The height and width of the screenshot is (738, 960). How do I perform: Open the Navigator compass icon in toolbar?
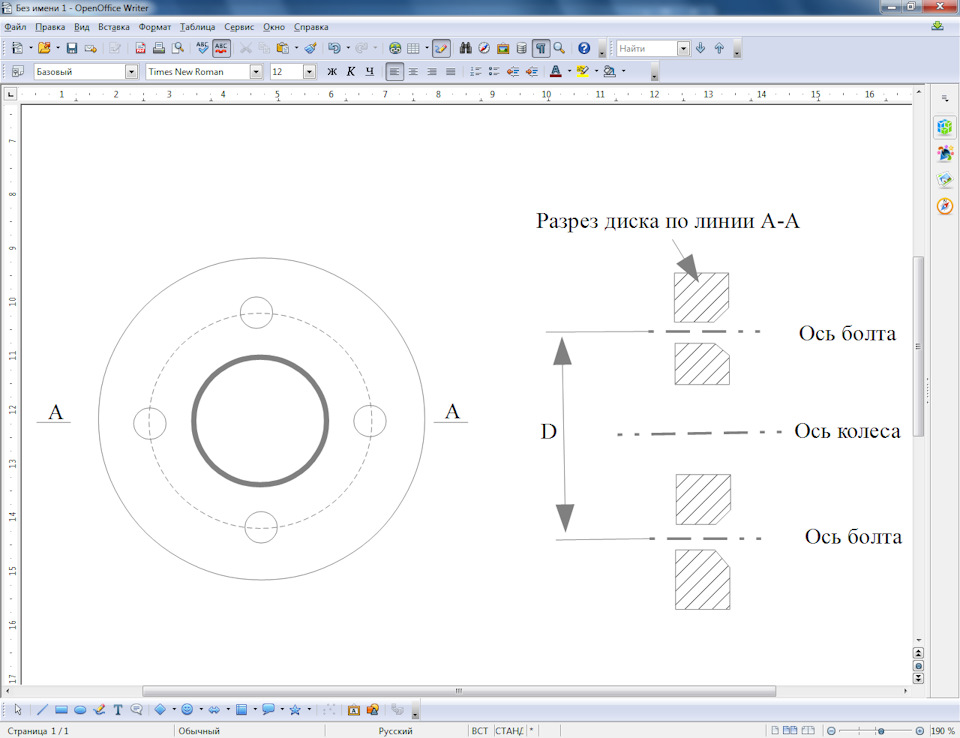pyautogui.click(x=484, y=48)
